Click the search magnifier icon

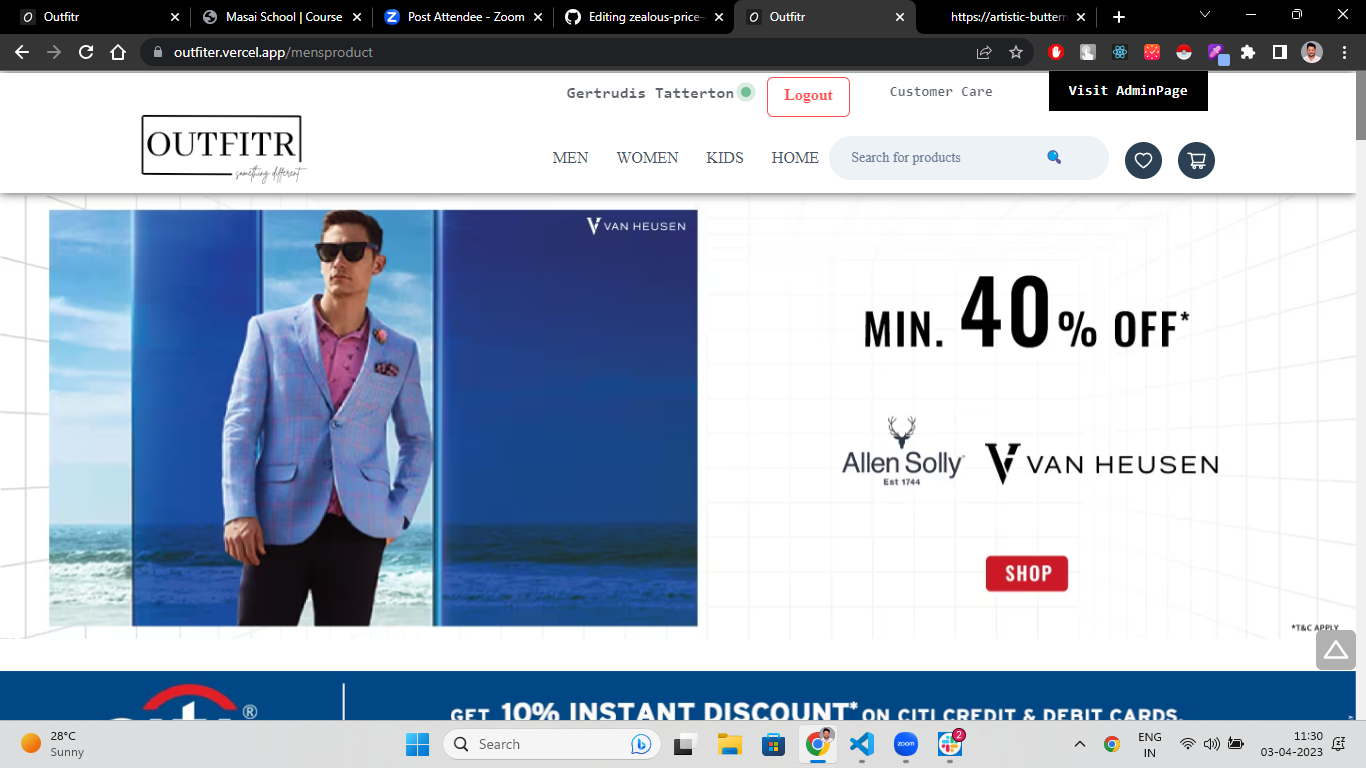click(1054, 157)
